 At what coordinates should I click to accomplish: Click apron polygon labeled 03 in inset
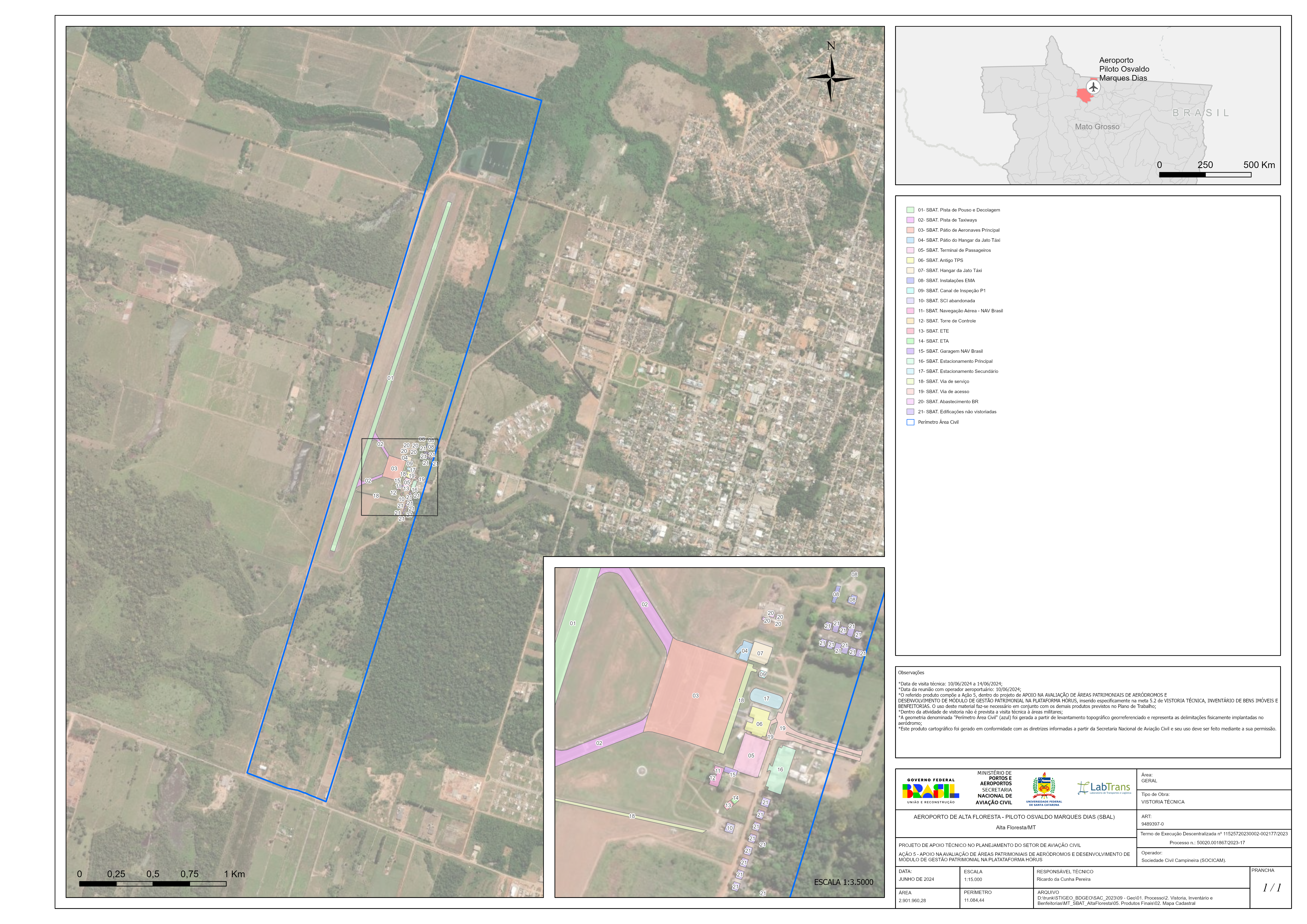(696, 696)
